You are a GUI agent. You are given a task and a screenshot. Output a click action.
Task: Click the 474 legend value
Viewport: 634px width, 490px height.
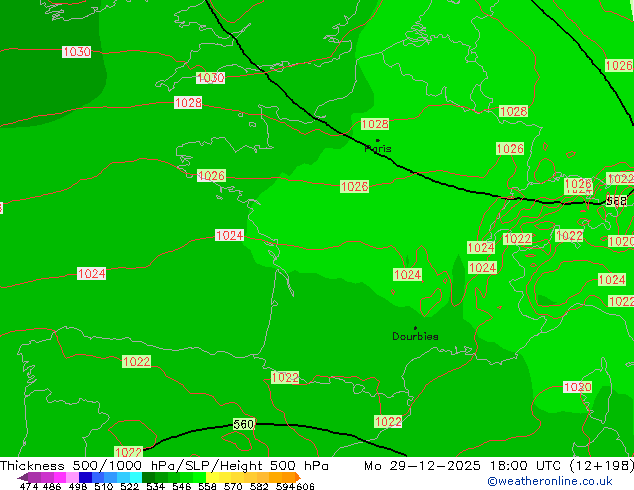[x=29, y=486]
